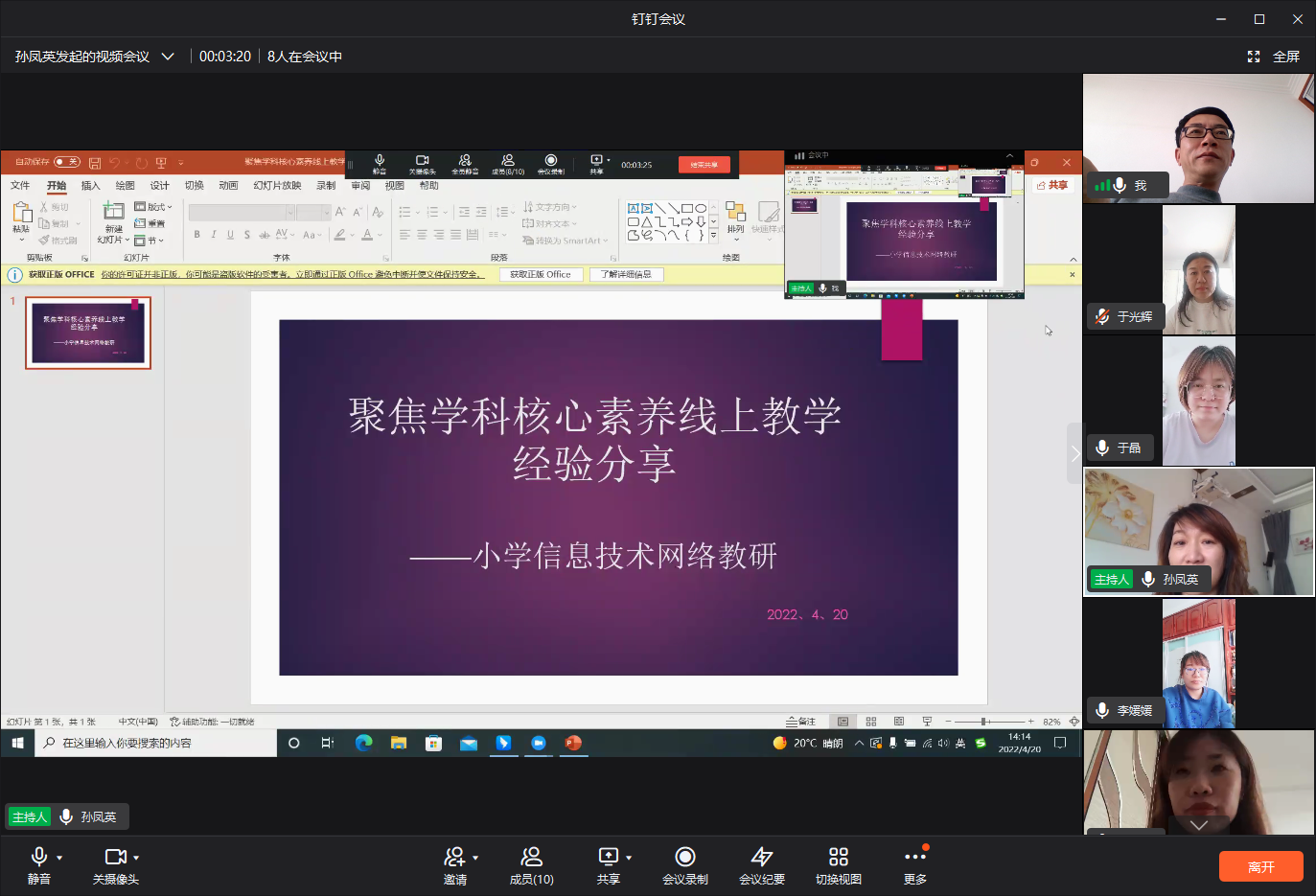Click PowerPoint 共享 share button
This screenshot has height=896, width=1316.
coord(1052,185)
